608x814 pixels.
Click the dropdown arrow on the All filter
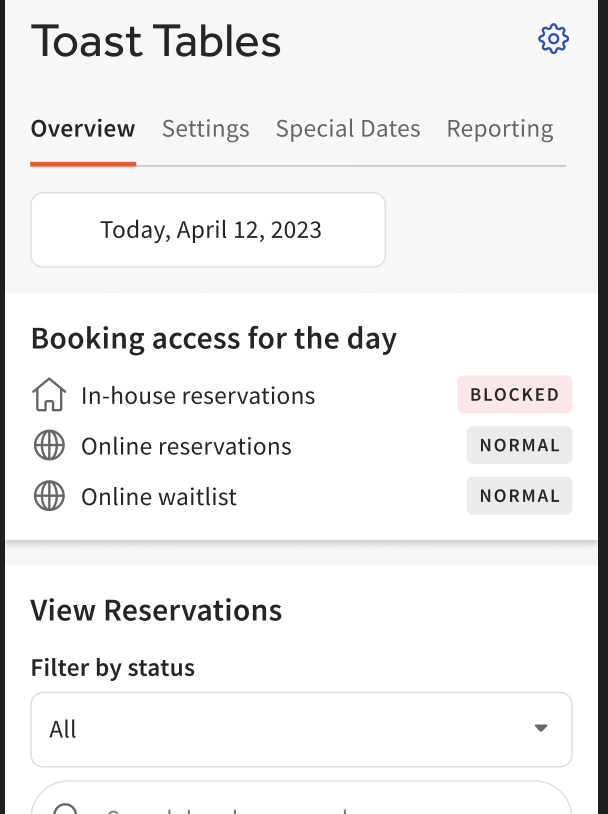(540, 729)
